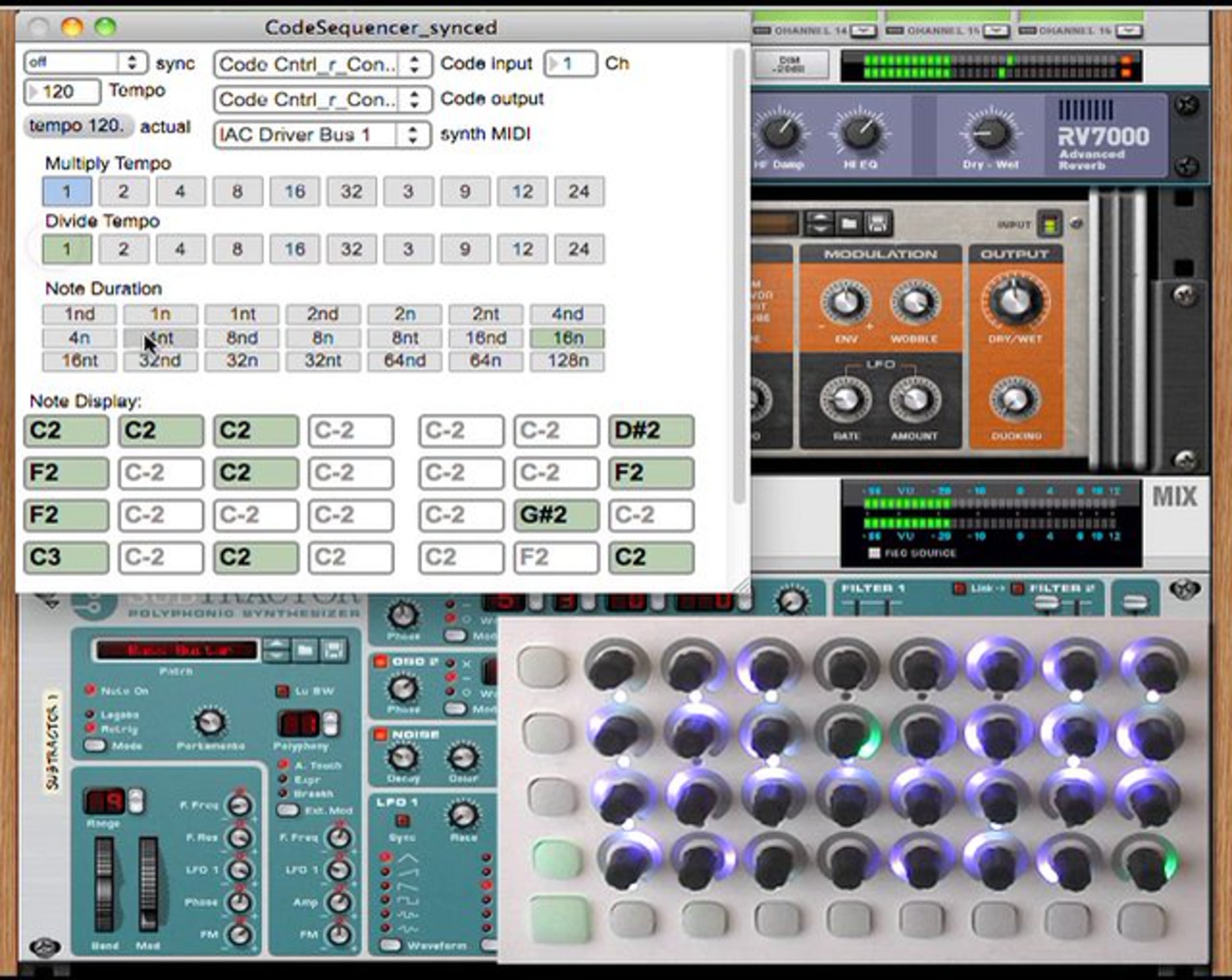The image size is (1232, 980).
Task: Toggle the LFO 1 Sync button
Action: click(403, 821)
